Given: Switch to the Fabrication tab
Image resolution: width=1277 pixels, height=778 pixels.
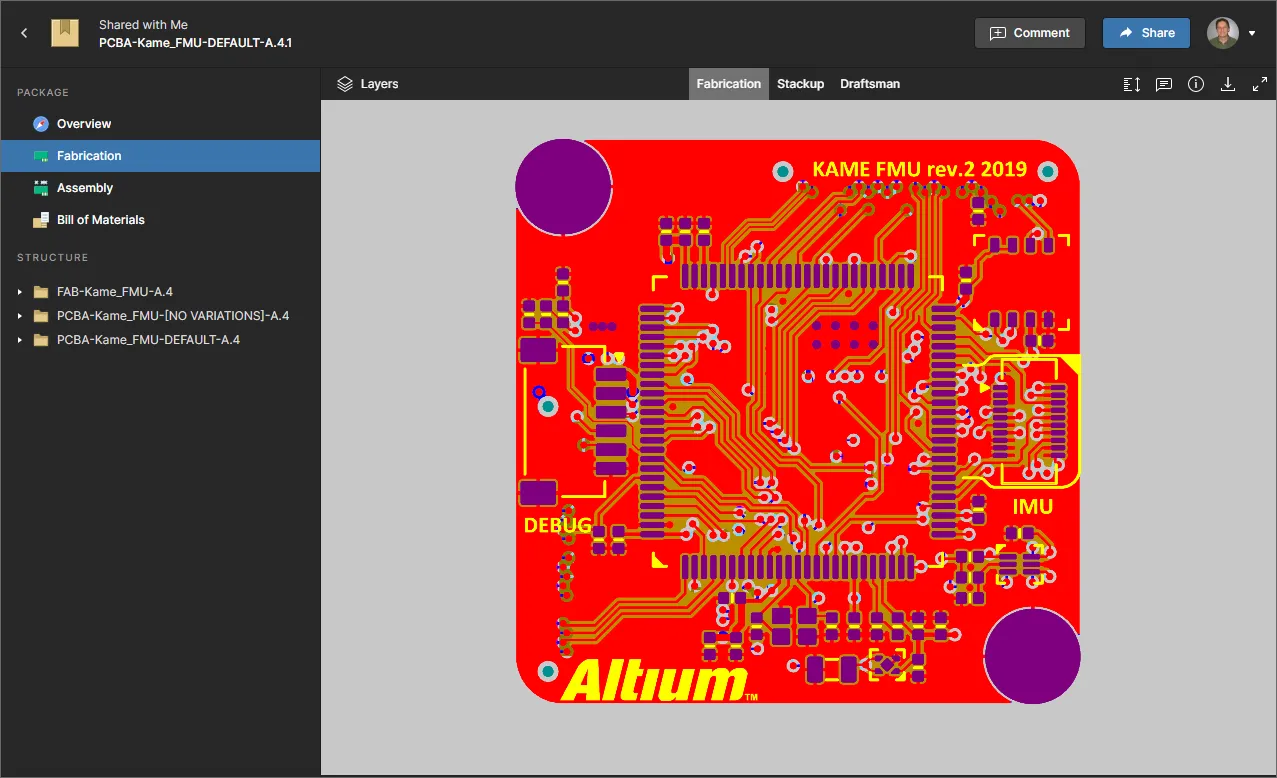Looking at the screenshot, I should pyautogui.click(x=729, y=84).
